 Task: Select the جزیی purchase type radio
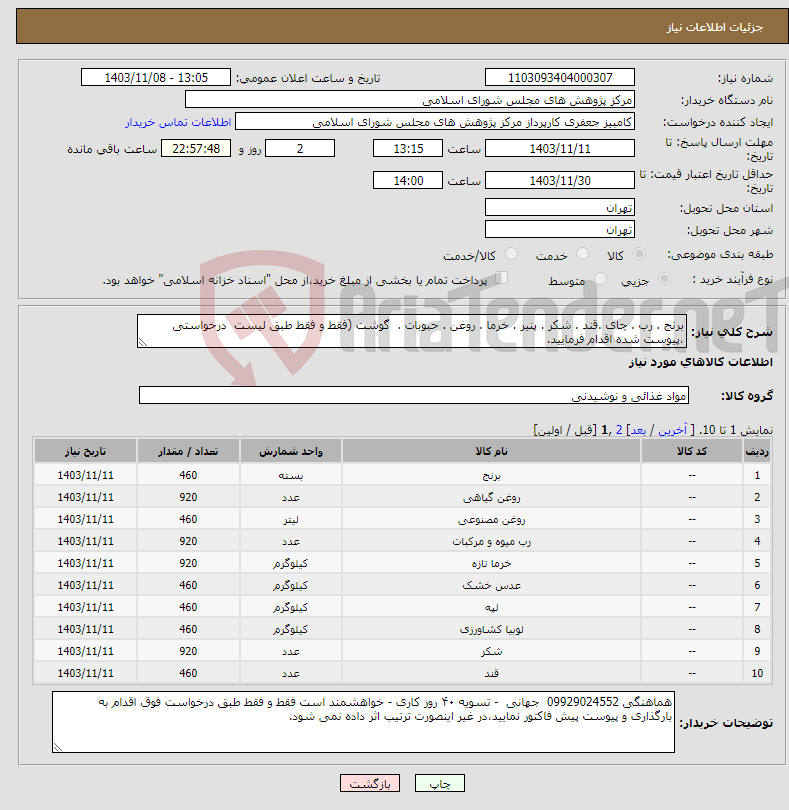tap(664, 279)
